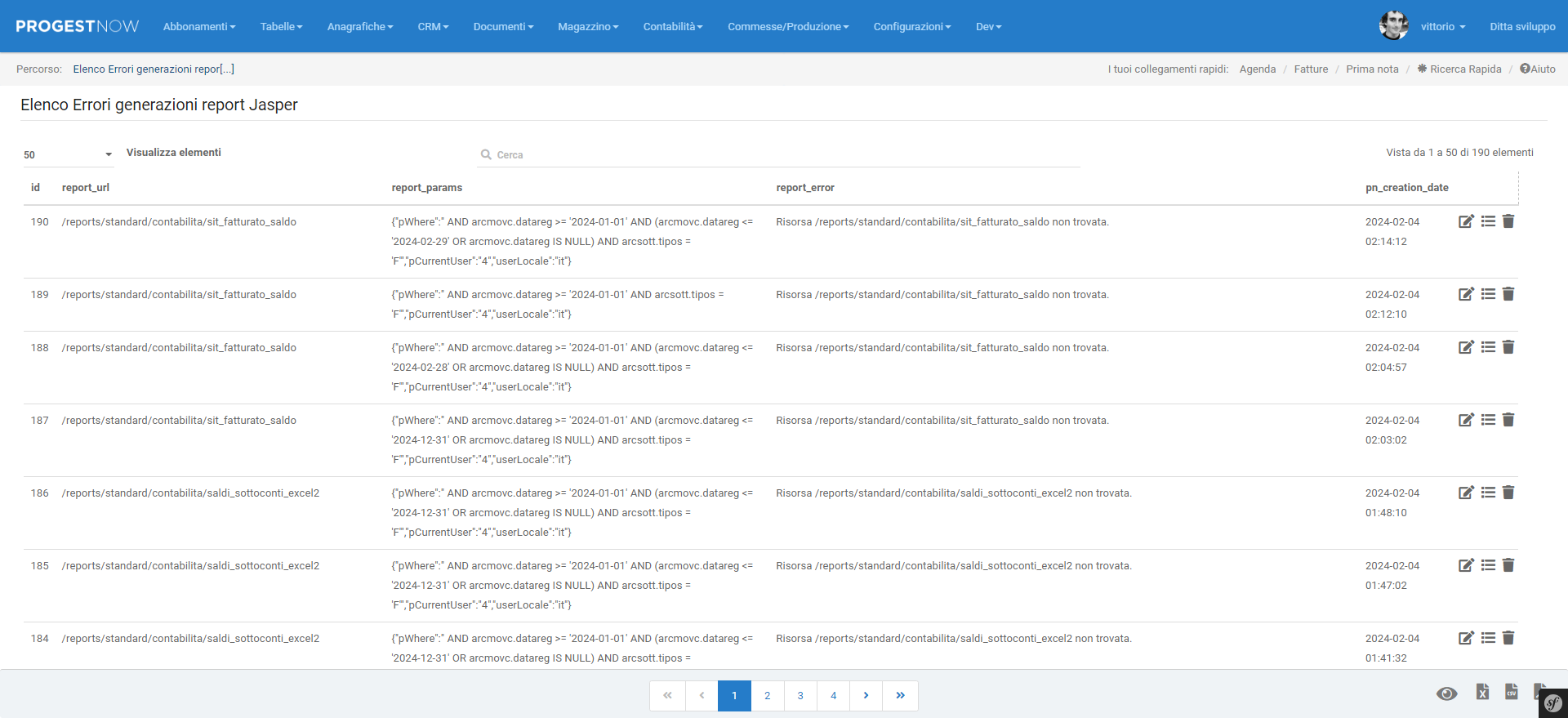
Task: Delete error record 187 using trash icon
Action: coord(1508,420)
